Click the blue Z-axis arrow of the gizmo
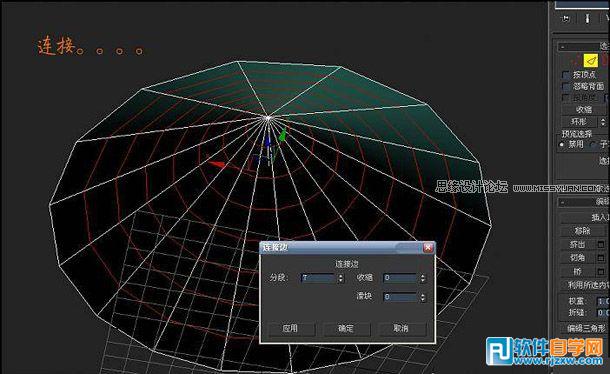The width and height of the screenshot is (610, 374). (x=268, y=141)
